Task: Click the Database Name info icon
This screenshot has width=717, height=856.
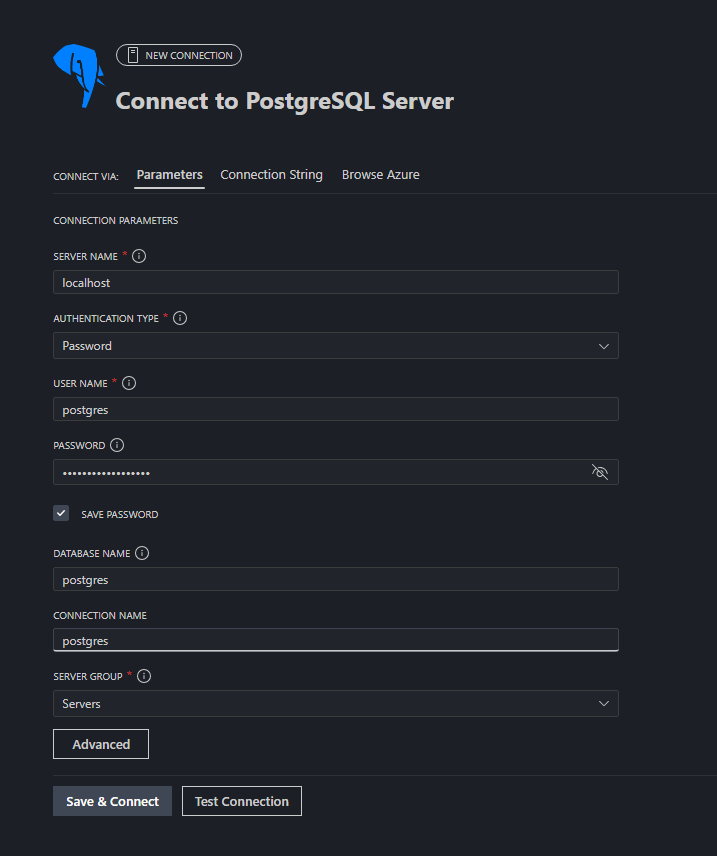Action: (142, 554)
